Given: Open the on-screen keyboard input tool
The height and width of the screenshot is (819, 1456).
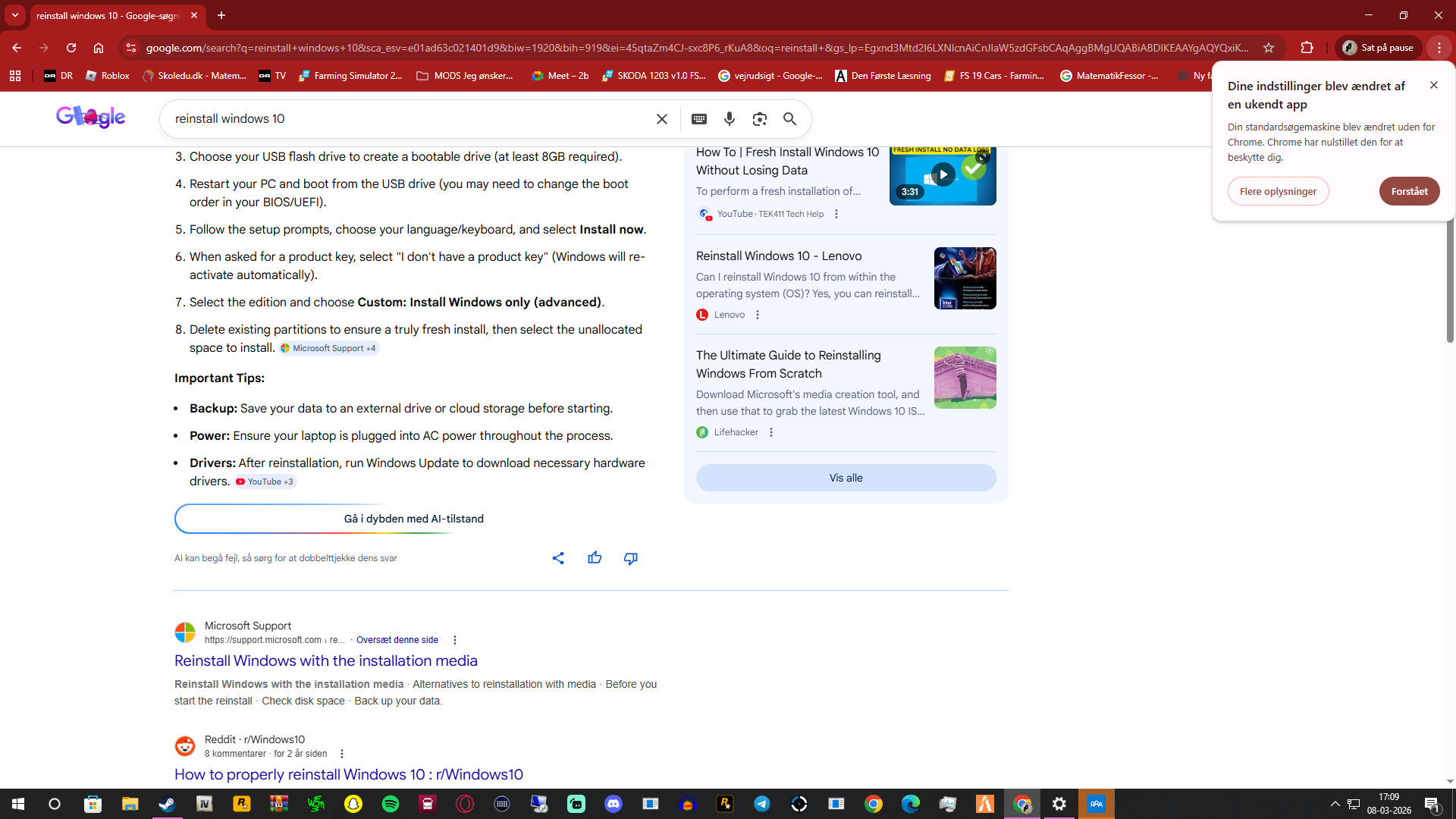Looking at the screenshot, I should tap(699, 119).
